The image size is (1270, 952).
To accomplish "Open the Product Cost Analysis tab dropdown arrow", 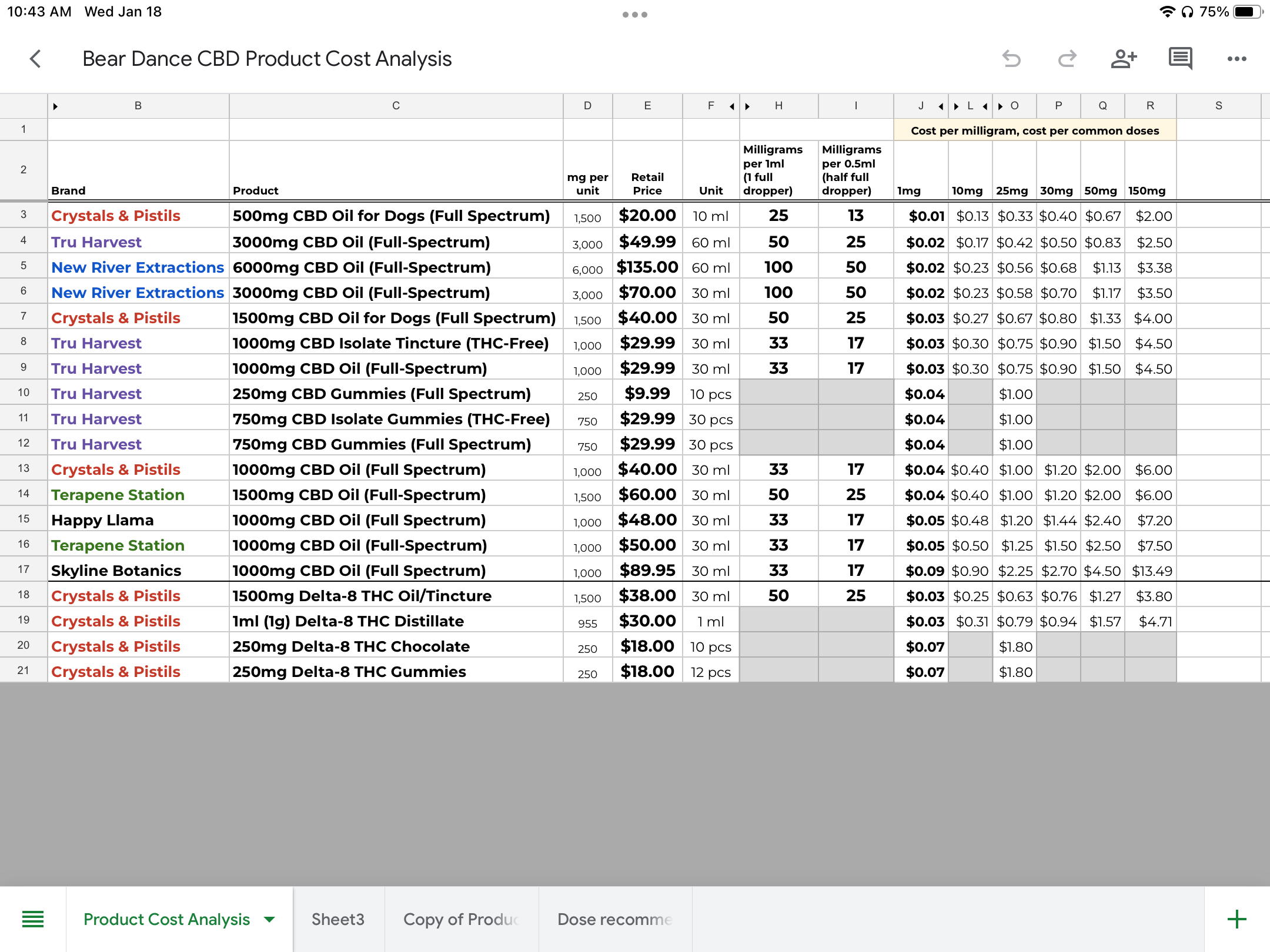I will [x=269, y=920].
